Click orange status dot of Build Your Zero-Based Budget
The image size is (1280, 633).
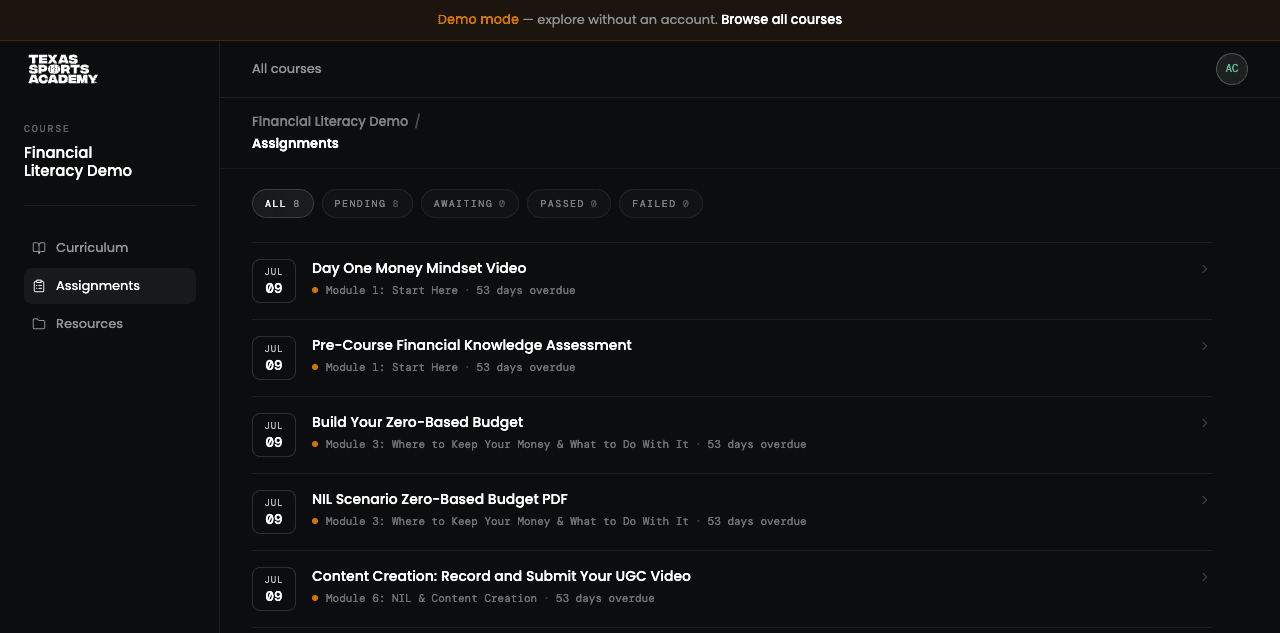coord(315,444)
